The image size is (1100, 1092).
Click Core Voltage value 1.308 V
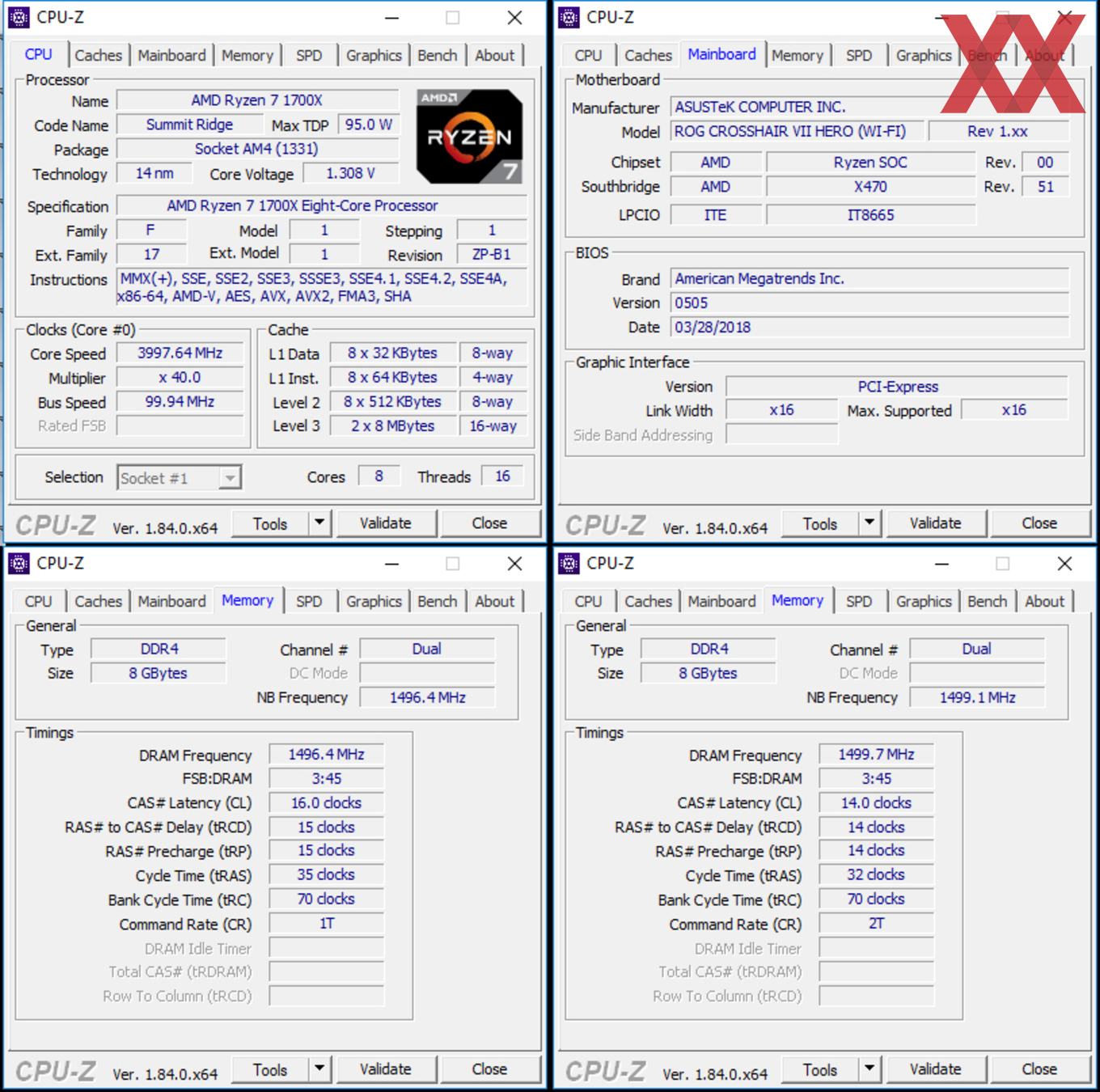pyautogui.click(x=350, y=173)
